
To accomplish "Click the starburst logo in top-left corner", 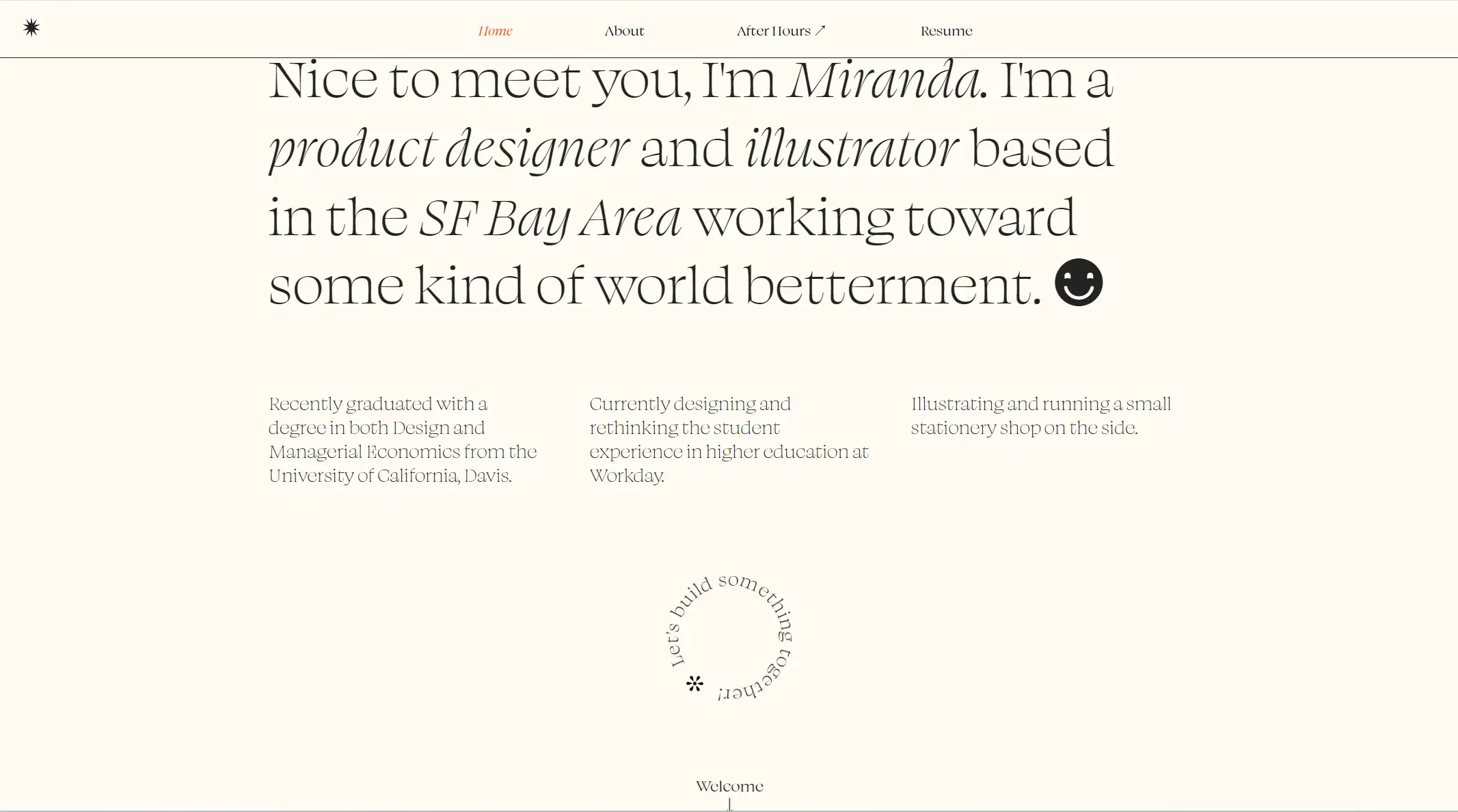I will pyautogui.click(x=31, y=27).
